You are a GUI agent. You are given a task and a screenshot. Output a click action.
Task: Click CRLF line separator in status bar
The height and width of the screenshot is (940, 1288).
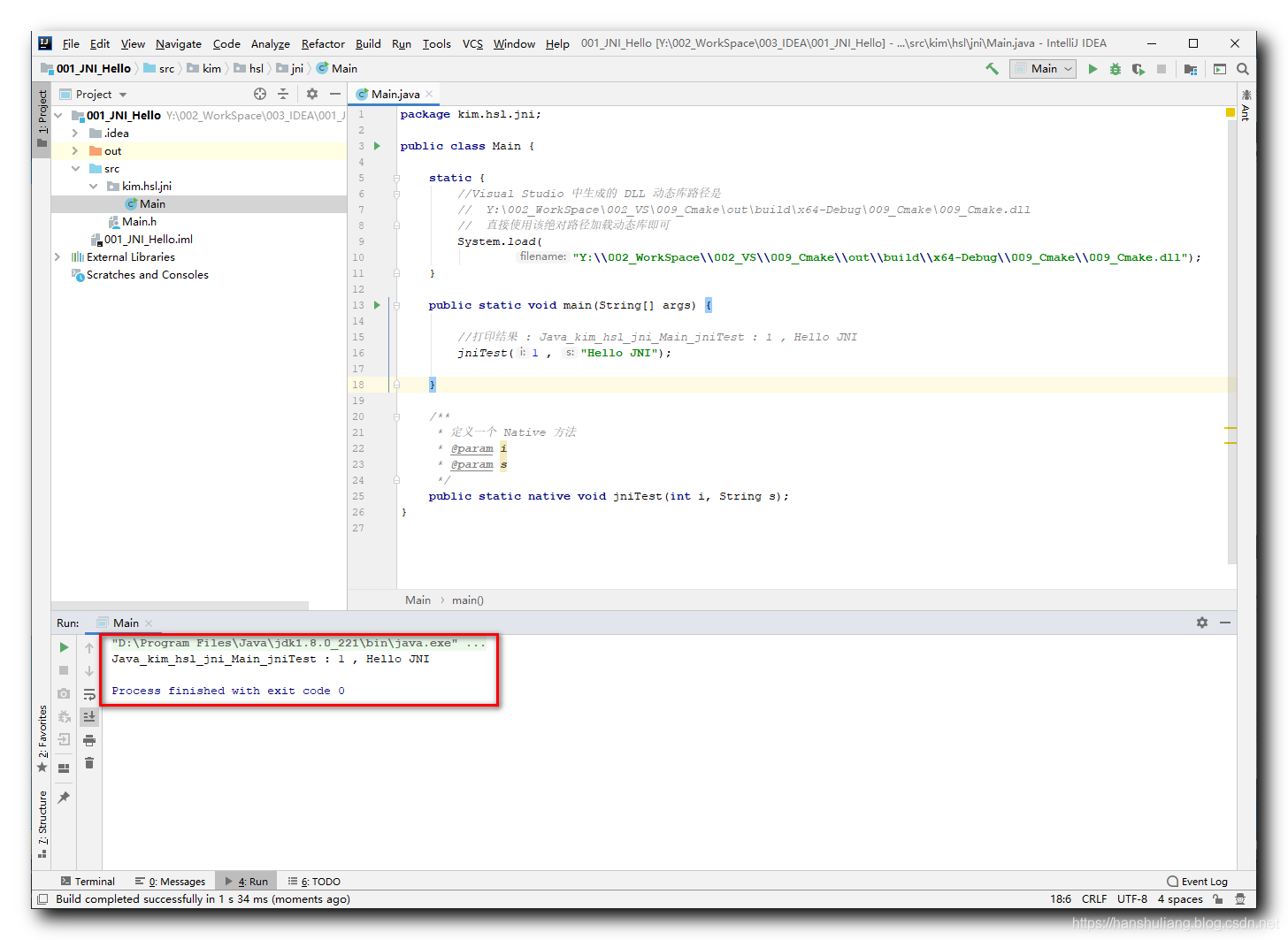coord(1094,899)
